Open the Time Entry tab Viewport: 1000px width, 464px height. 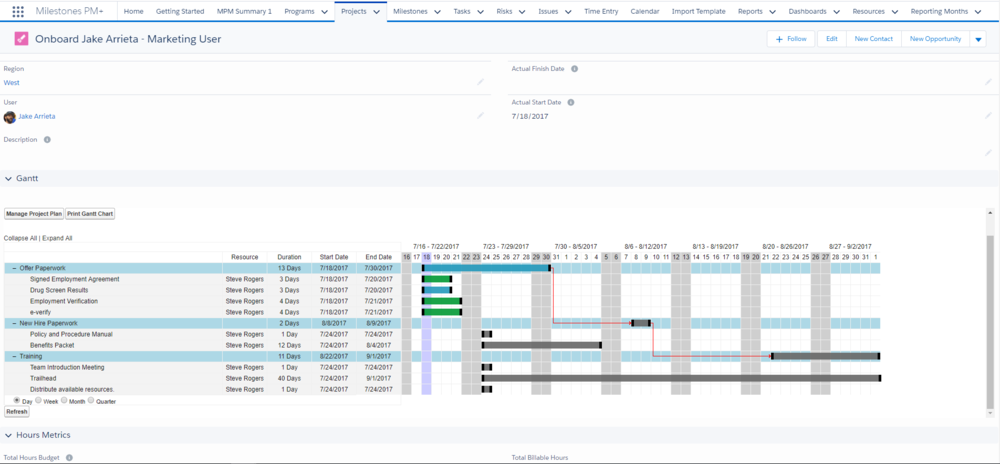(x=601, y=11)
